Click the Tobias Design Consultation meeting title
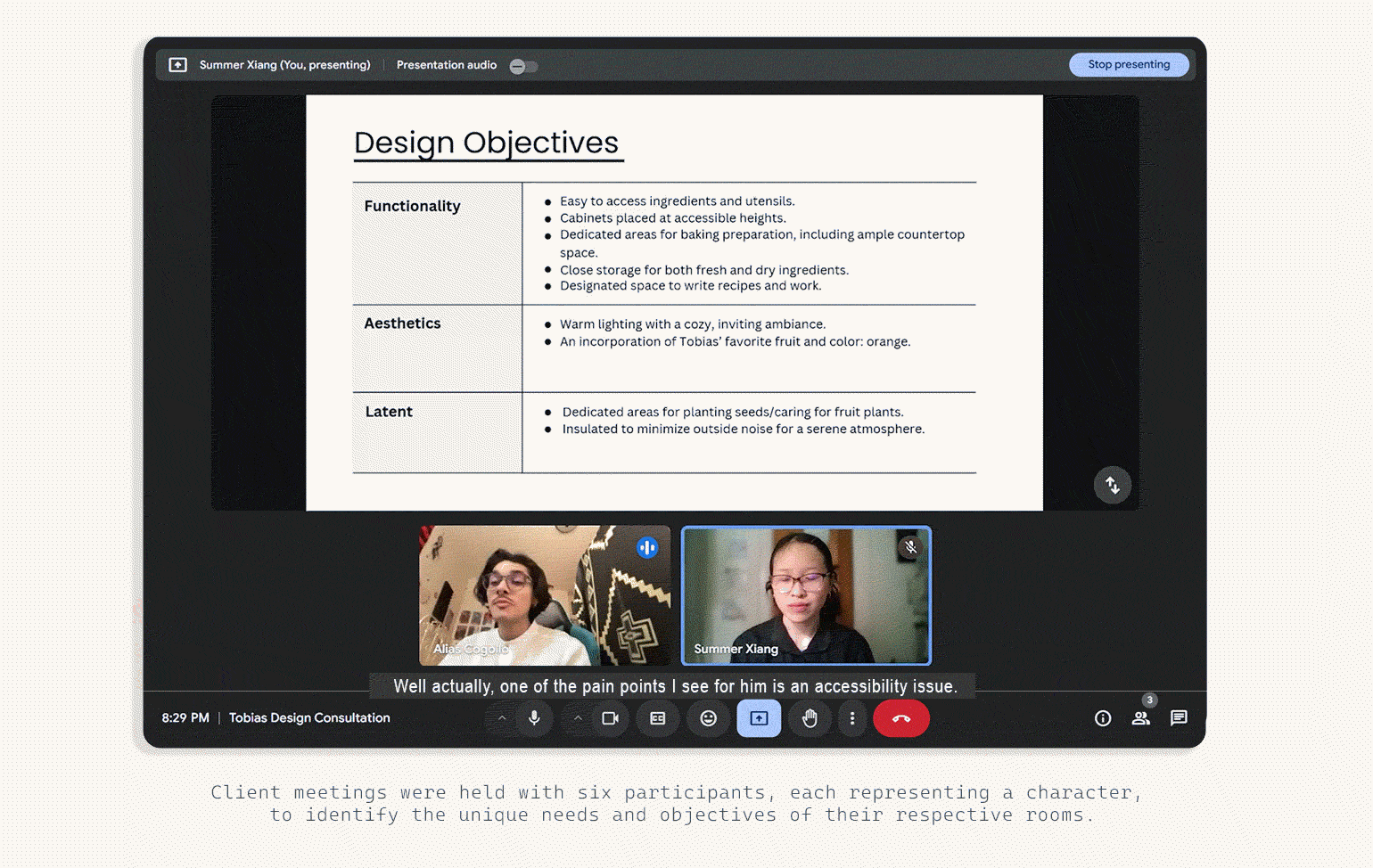1373x868 pixels. click(x=309, y=718)
